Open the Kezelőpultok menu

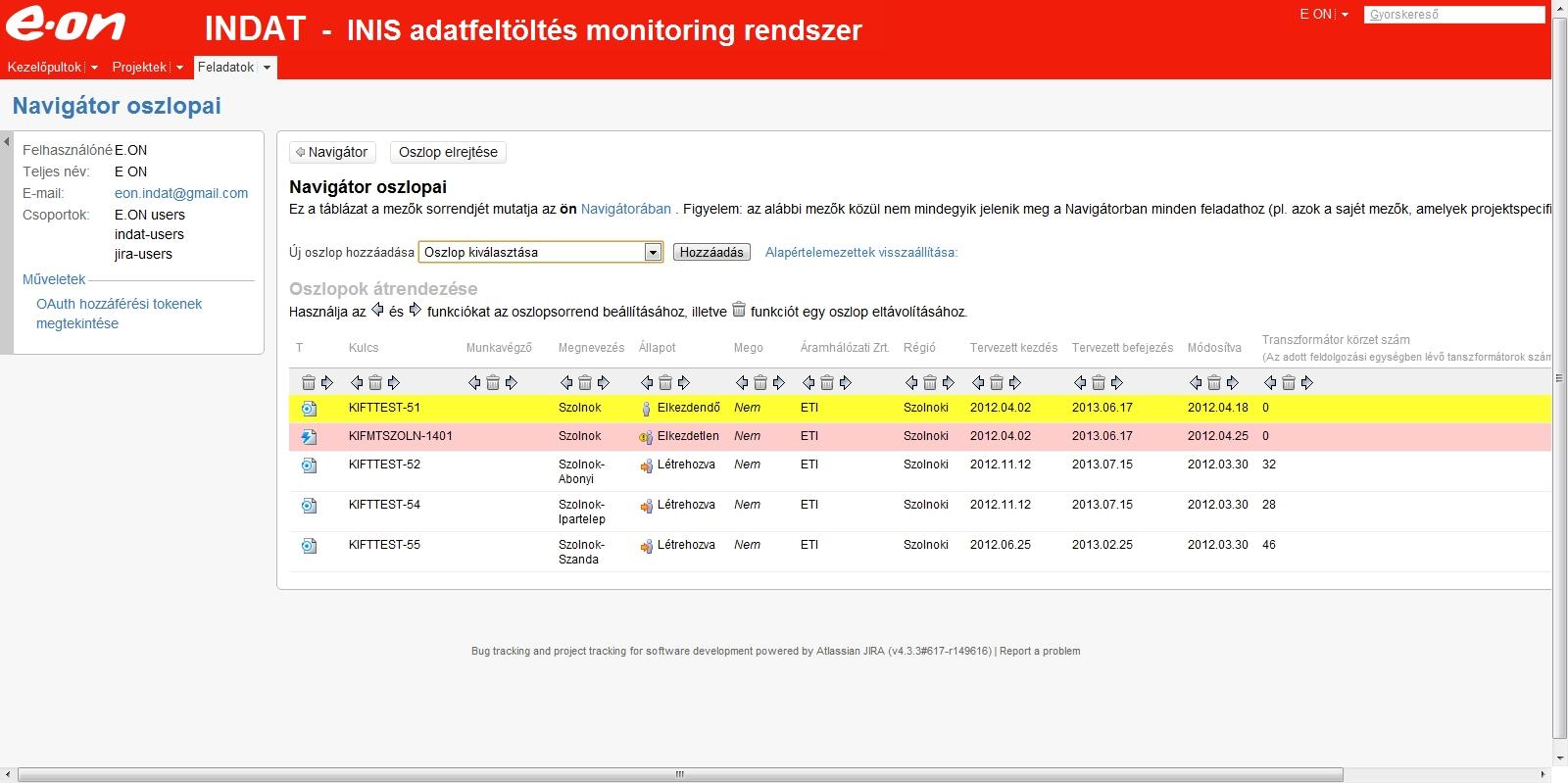[x=45, y=67]
